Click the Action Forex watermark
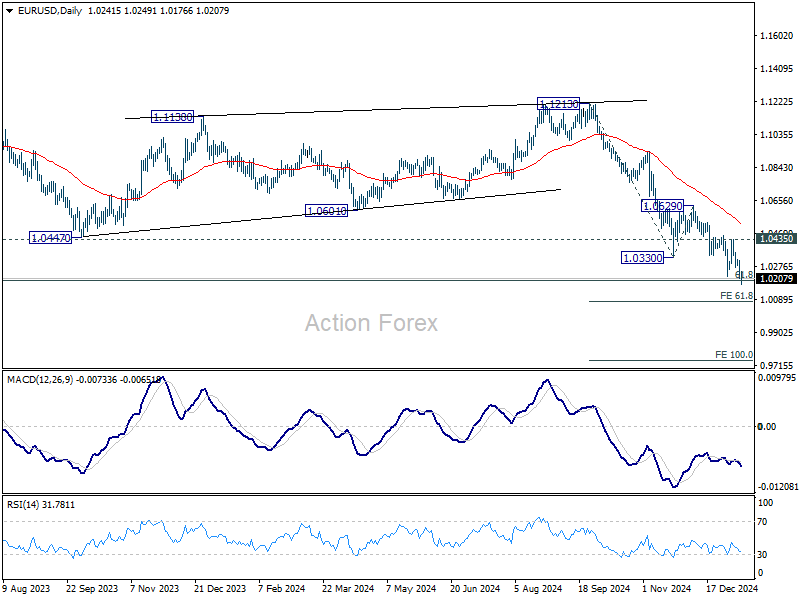 click(371, 323)
